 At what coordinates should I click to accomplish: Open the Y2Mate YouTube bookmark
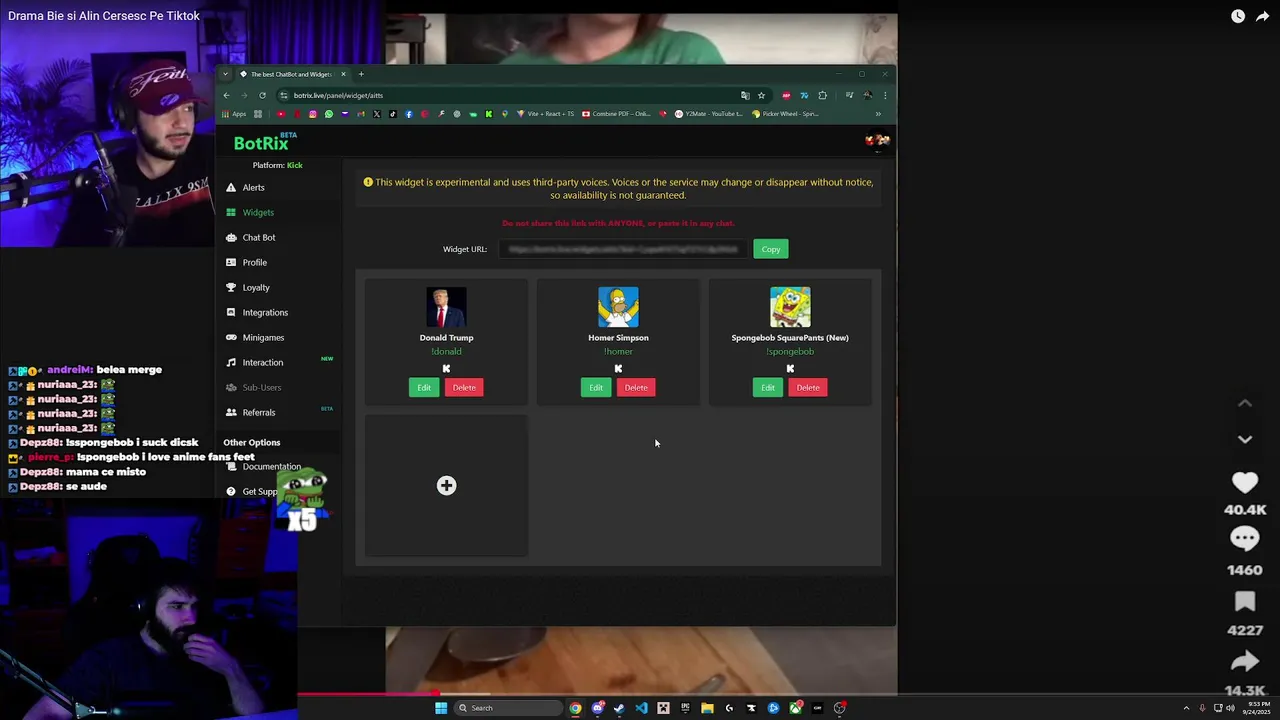709,114
